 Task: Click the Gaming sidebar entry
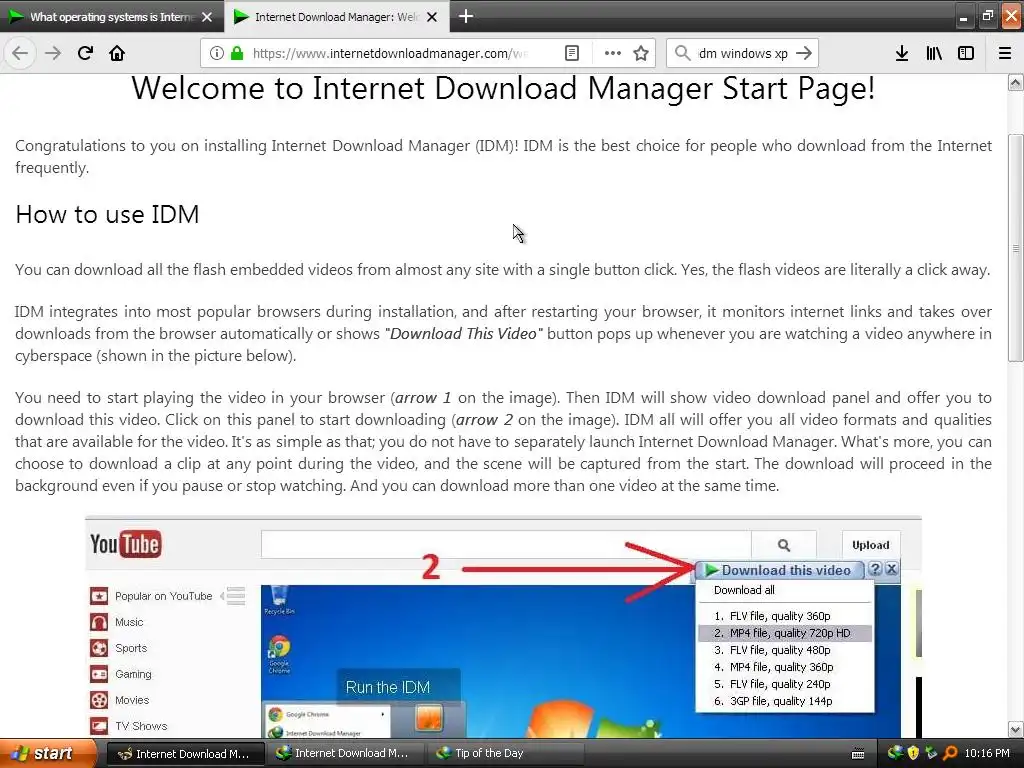(133, 674)
